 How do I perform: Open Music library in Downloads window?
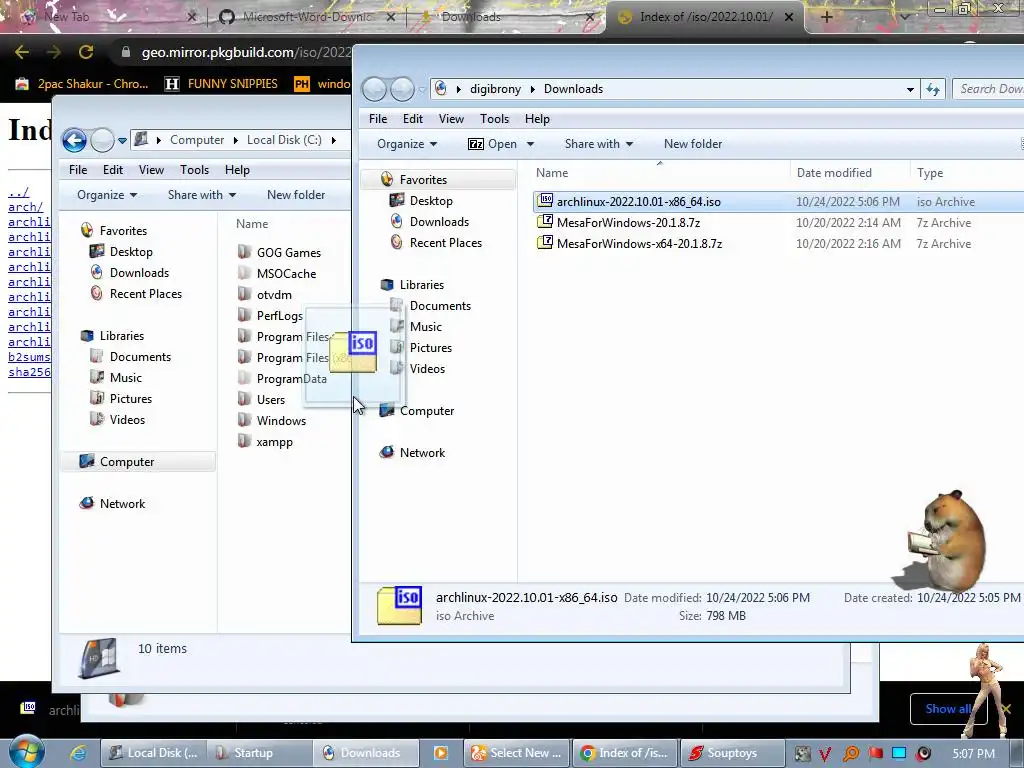[425, 327]
